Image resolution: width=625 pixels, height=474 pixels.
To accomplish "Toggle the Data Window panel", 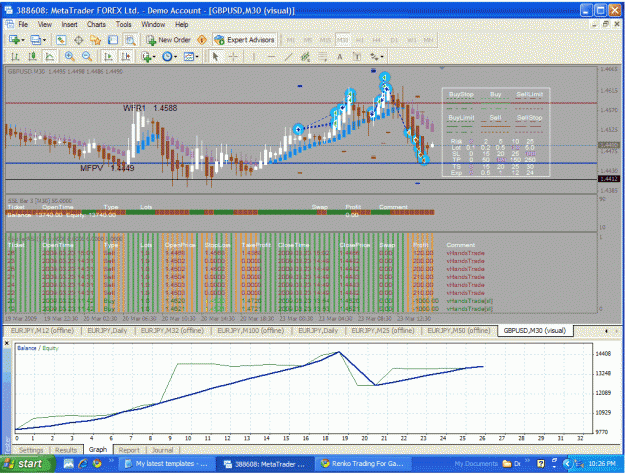I will coord(79,40).
